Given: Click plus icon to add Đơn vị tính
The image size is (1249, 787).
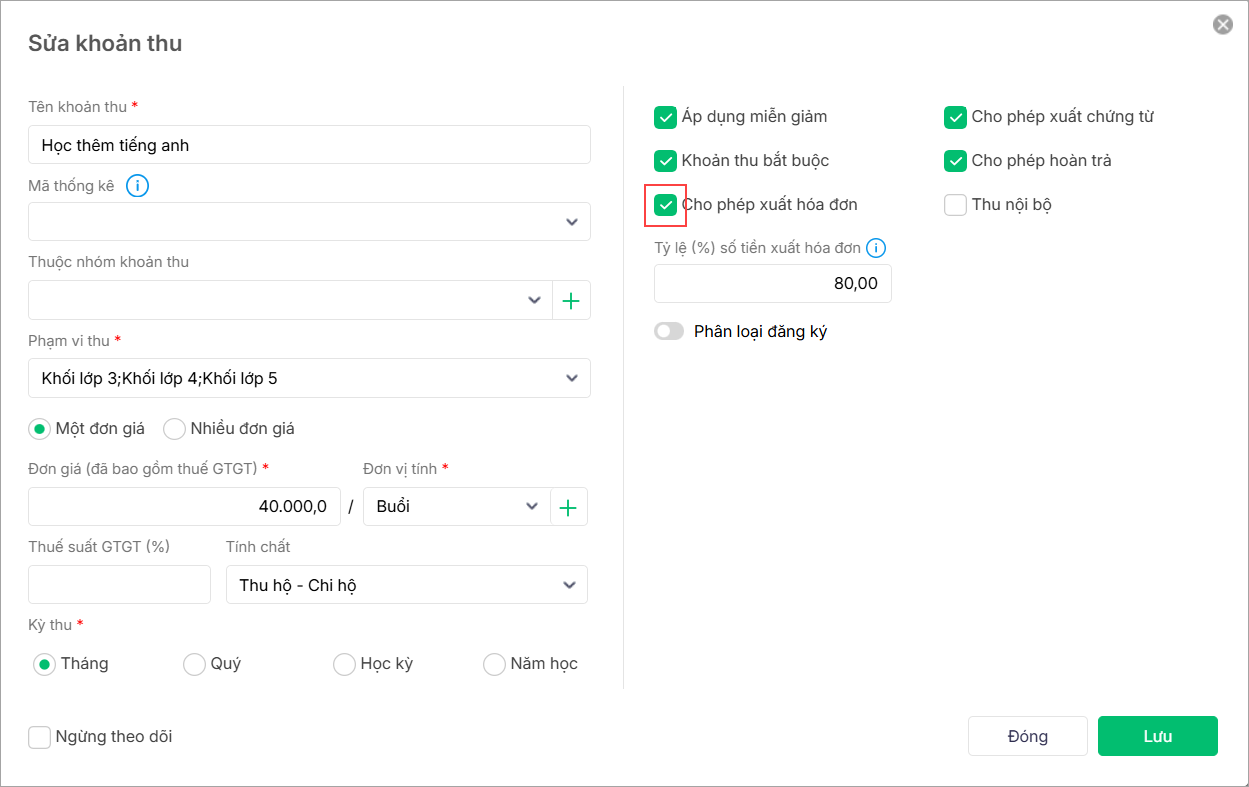Looking at the screenshot, I should pyautogui.click(x=568, y=507).
